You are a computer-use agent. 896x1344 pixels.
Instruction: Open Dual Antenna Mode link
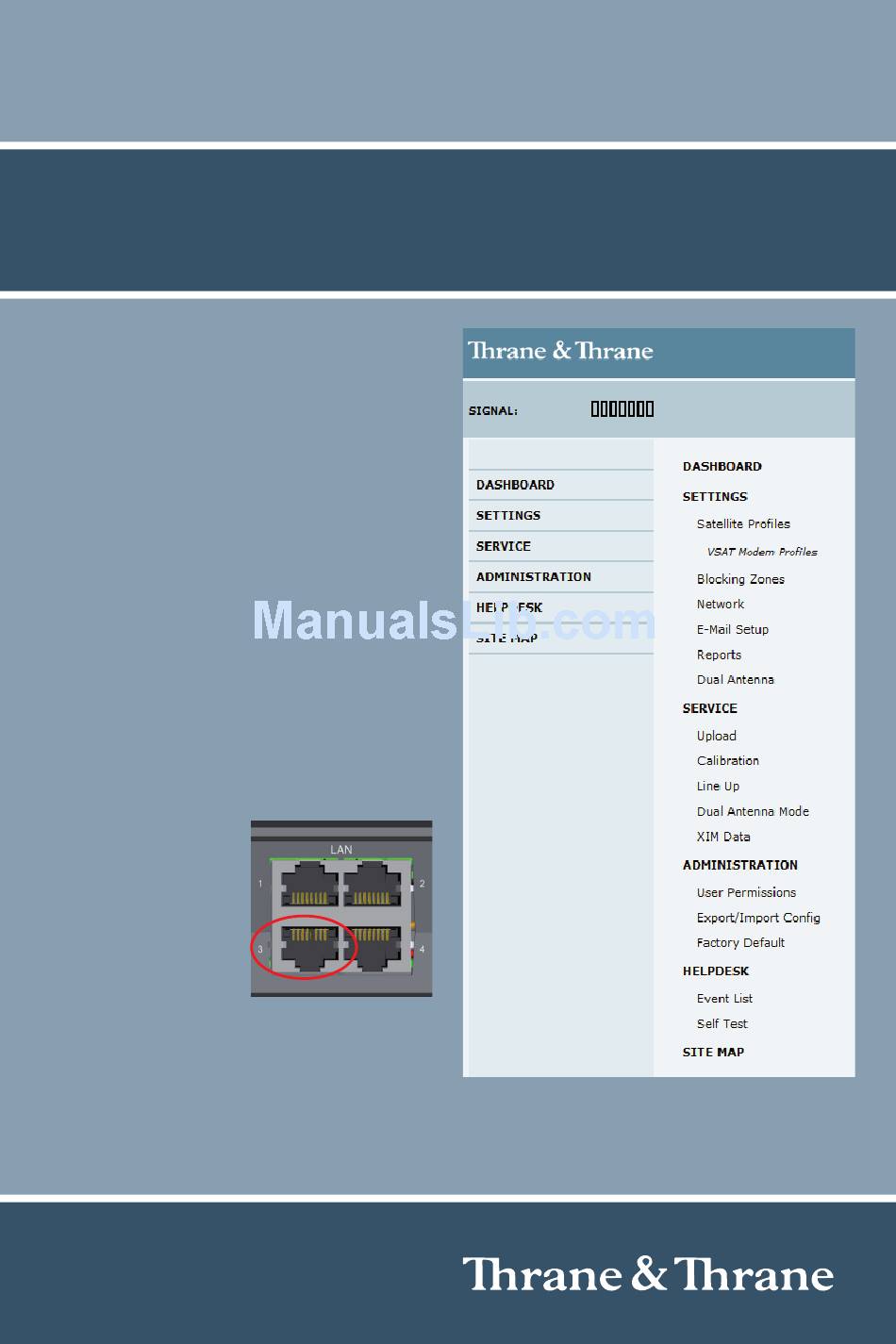pyautogui.click(x=753, y=812)
